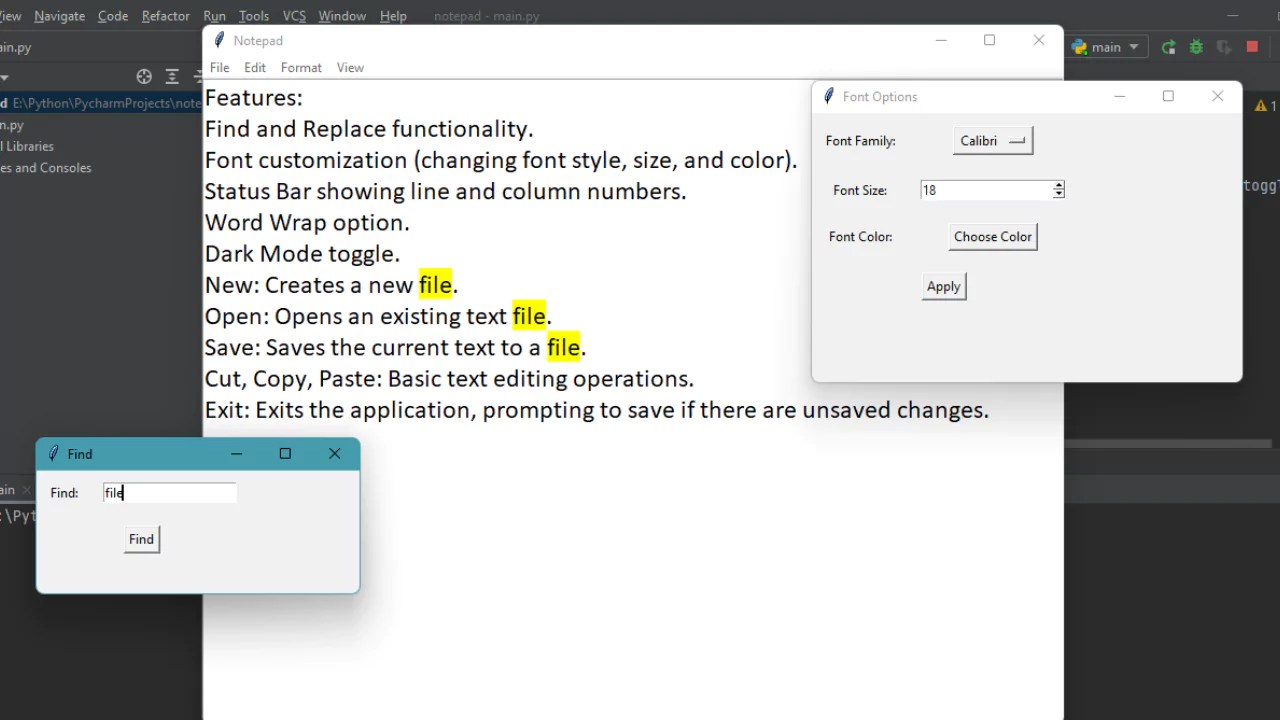Open the font color picker via Choose Color
This screenshot has width=1280, height=720.
click(x=992, y=236)
